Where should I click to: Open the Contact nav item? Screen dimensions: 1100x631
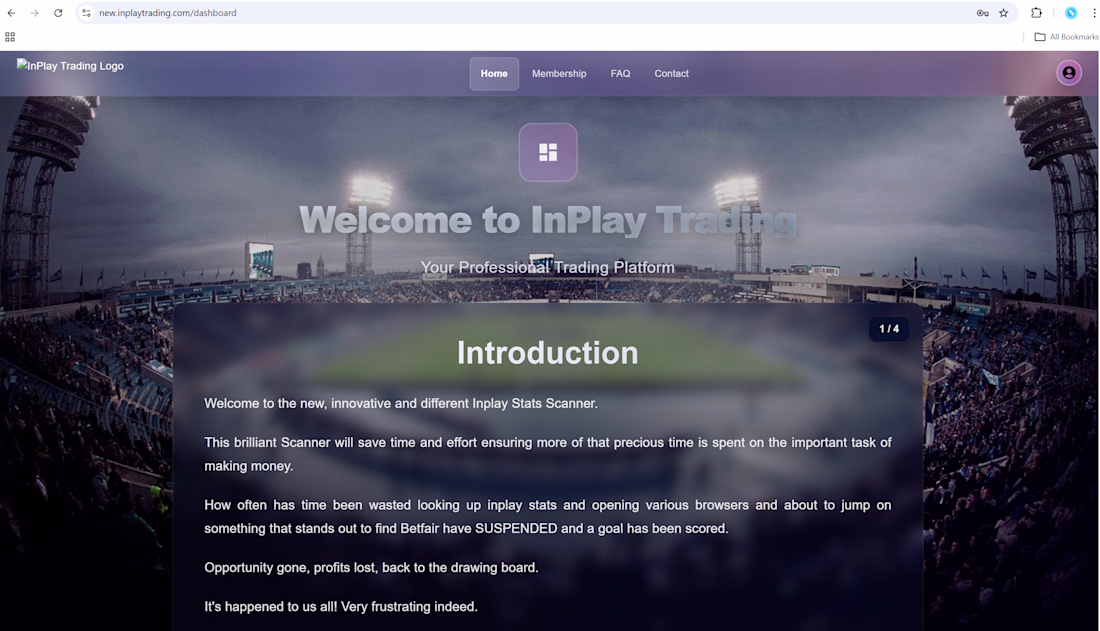(x=671, y=74)
